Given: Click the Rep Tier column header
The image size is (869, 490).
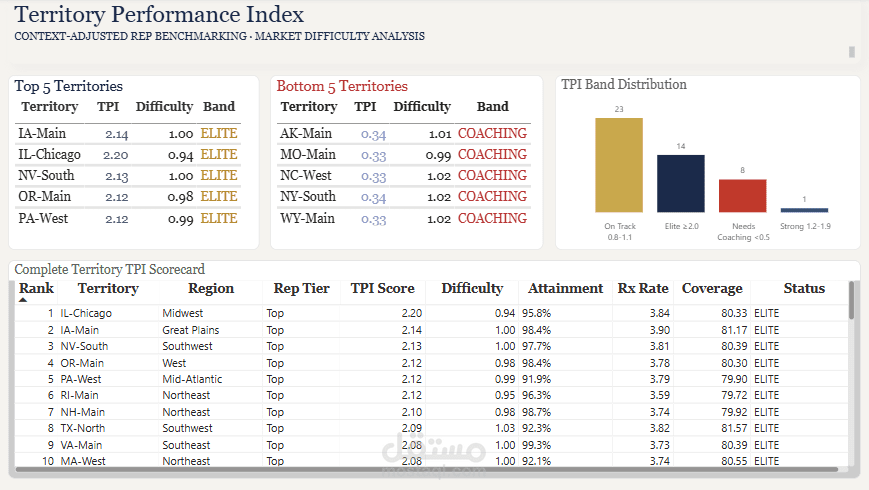Looking at the screenshot, I should point(301,288).
